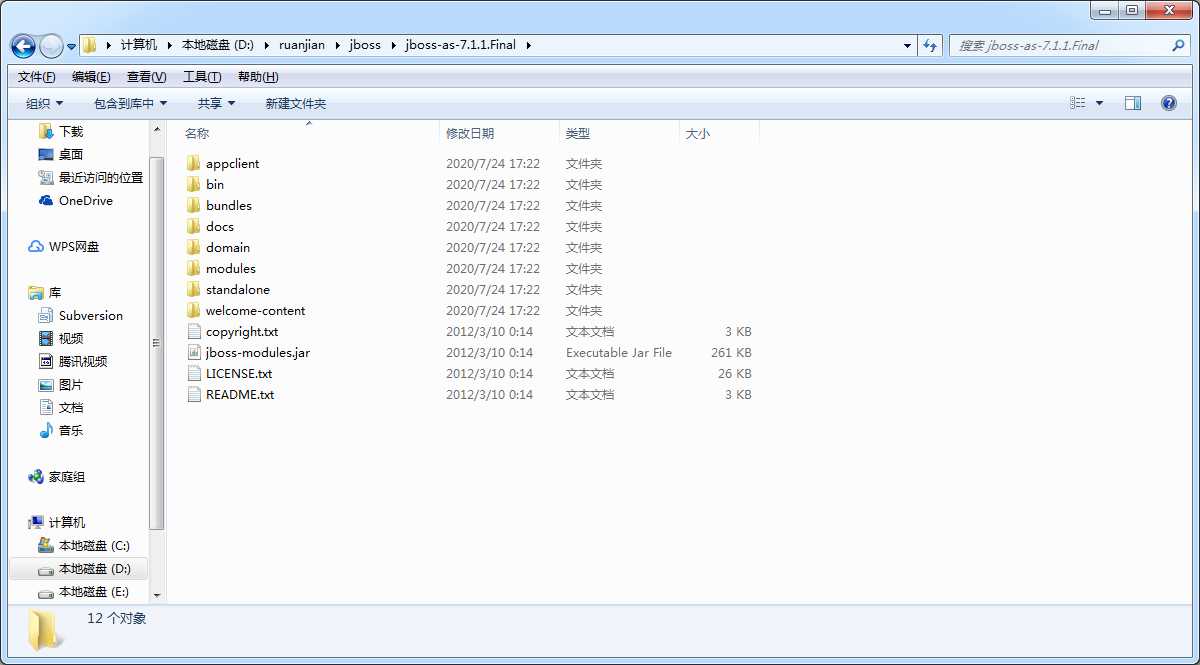The height and width of the screenshot is (665, 1200).
Task: Open the 音乐 library
Action: [x=71, y=430]
